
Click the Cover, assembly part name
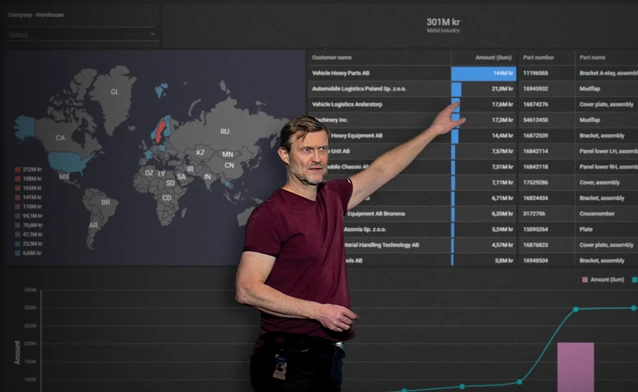(599, 182)
